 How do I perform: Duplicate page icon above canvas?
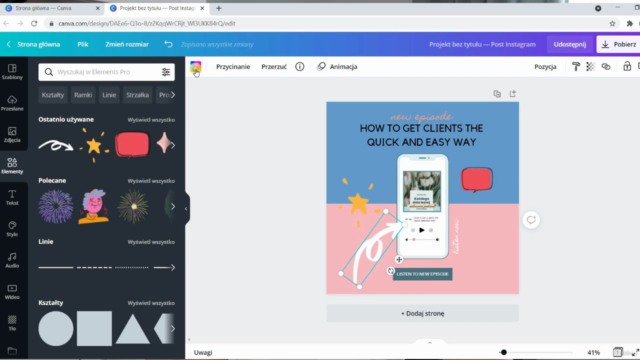[x=497, y=94]
